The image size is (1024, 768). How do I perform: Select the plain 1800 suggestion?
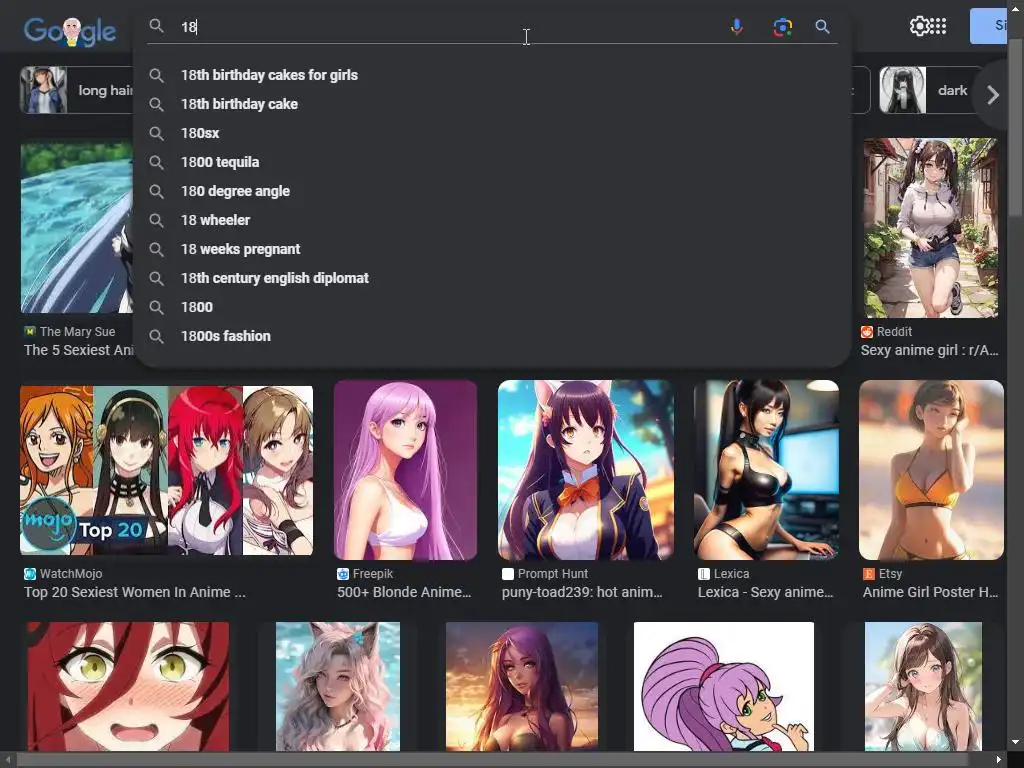click(x=492, y=307)
